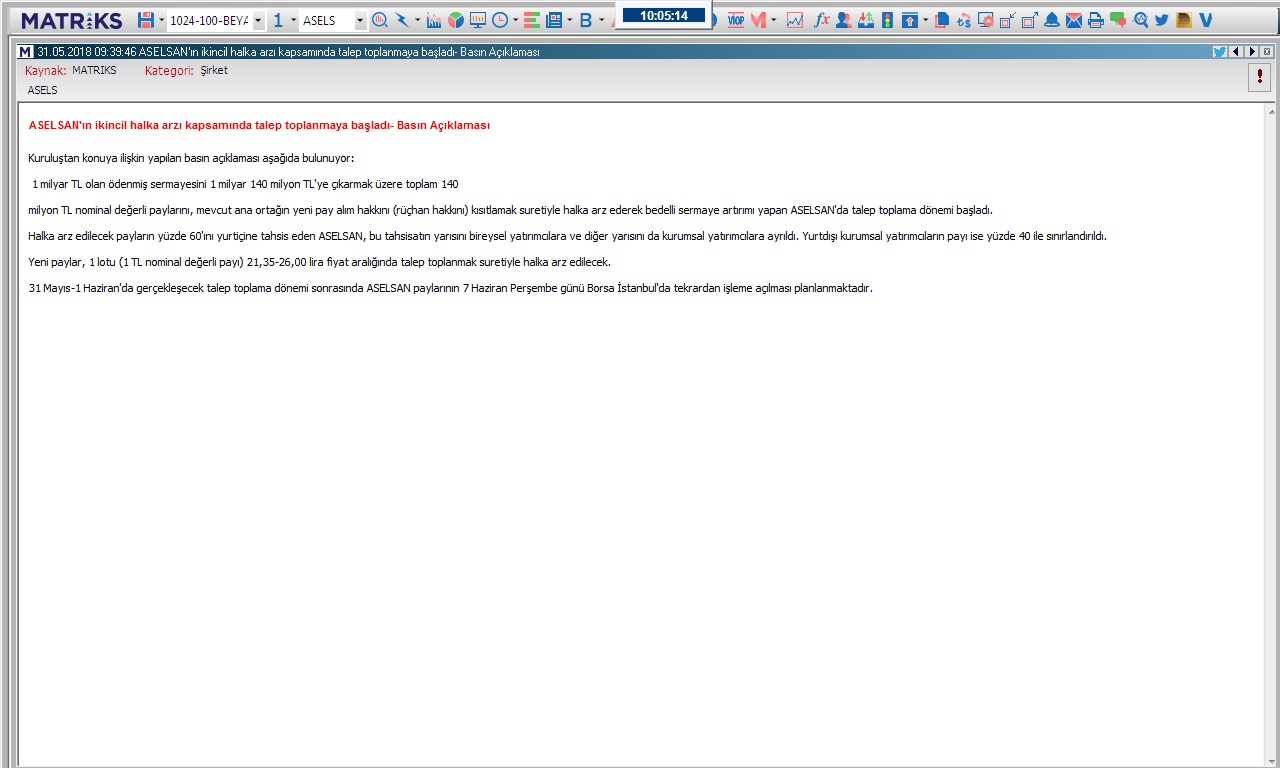Screen dimensions: 1280x768
Task: Open the news page layout icon
Action: [x=554, y=20]
